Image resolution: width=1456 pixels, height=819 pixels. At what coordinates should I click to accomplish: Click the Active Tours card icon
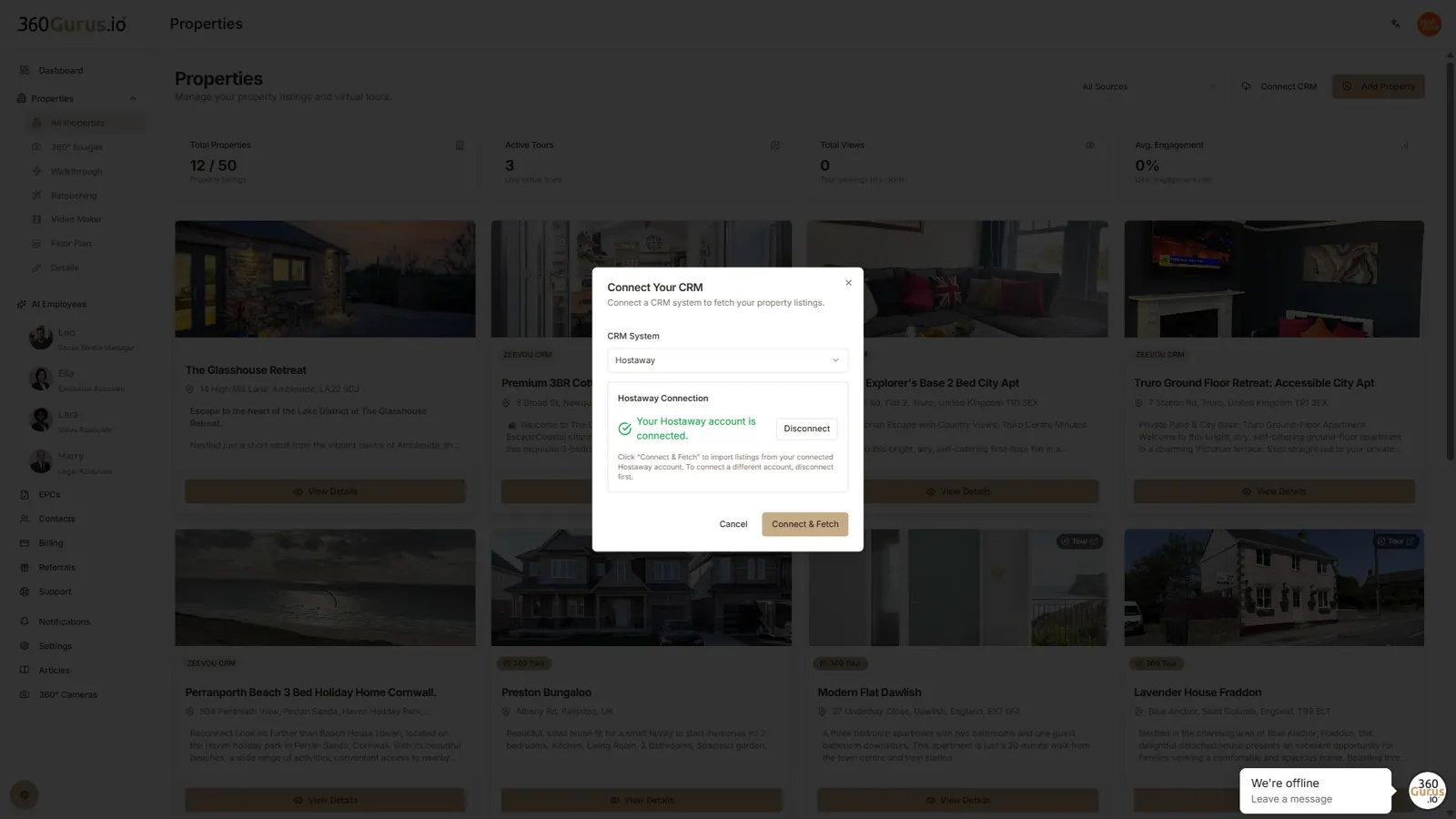(x=775, y=146)
